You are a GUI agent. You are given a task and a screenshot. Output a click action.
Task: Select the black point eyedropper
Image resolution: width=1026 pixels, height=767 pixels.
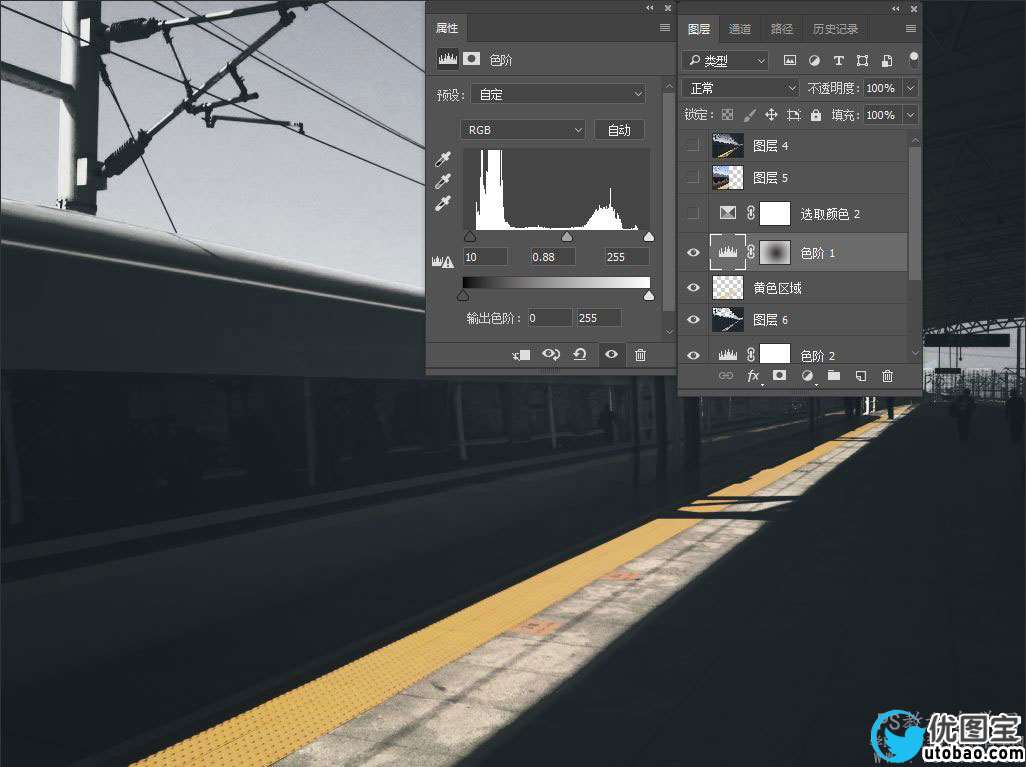[443, 160]
